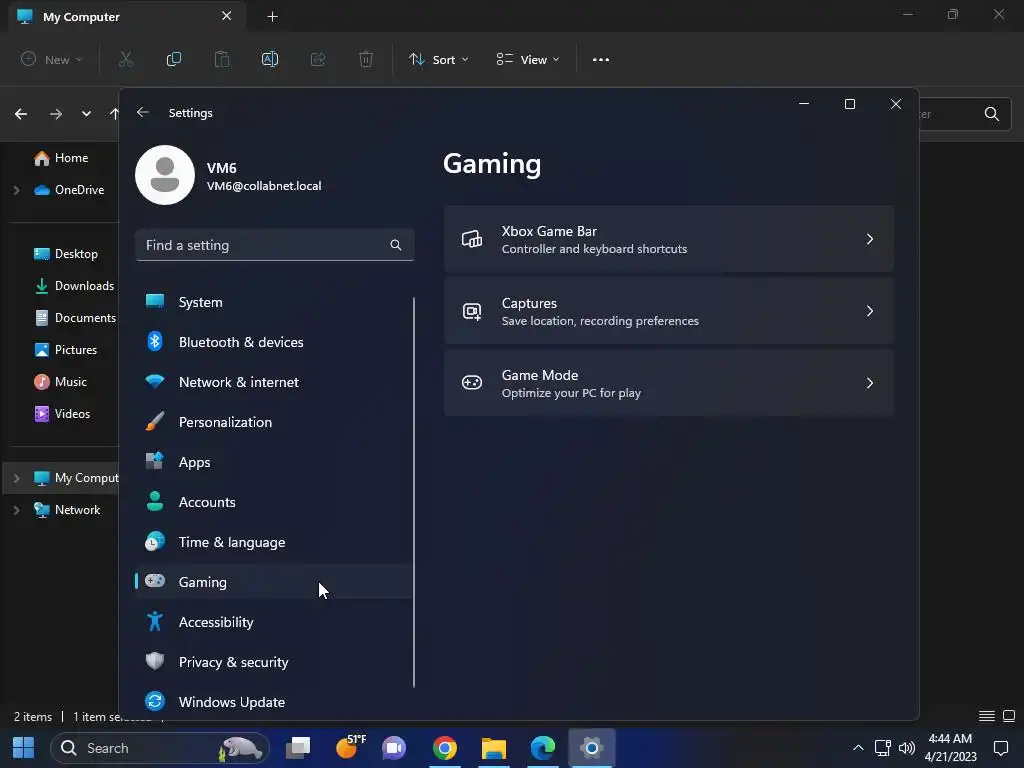
Task: Click the VM6@collabnet.local account text
Action: 264,186
